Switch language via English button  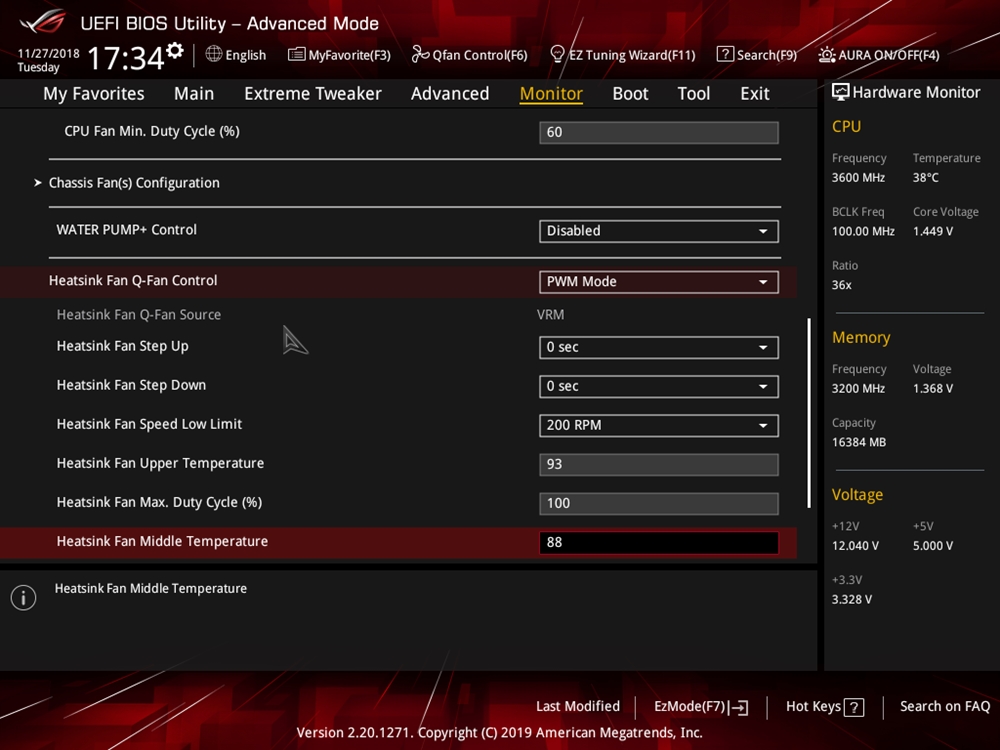point(236,55)
